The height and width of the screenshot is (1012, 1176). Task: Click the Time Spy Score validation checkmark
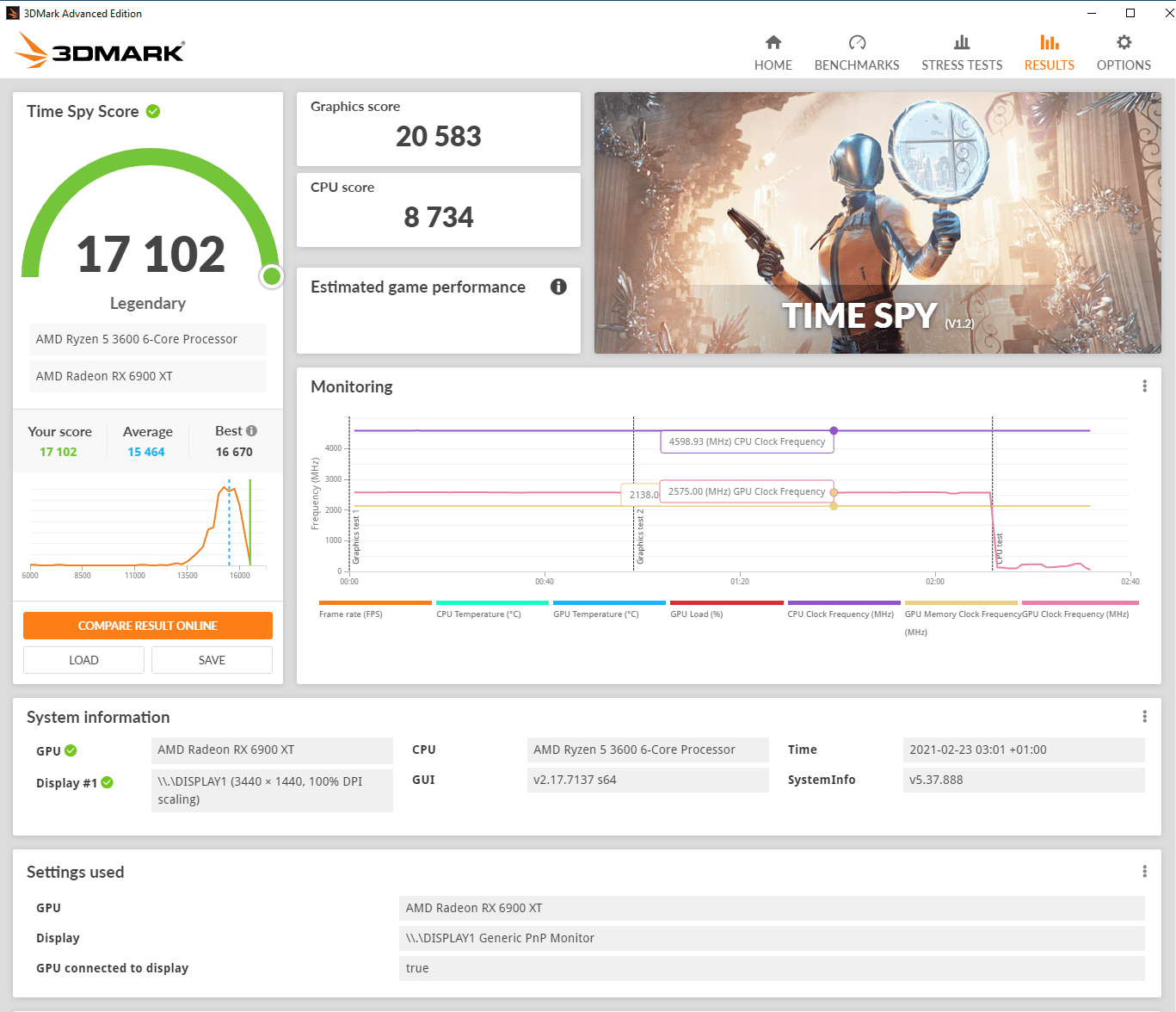pyautogui.click(x=153, y=111)
